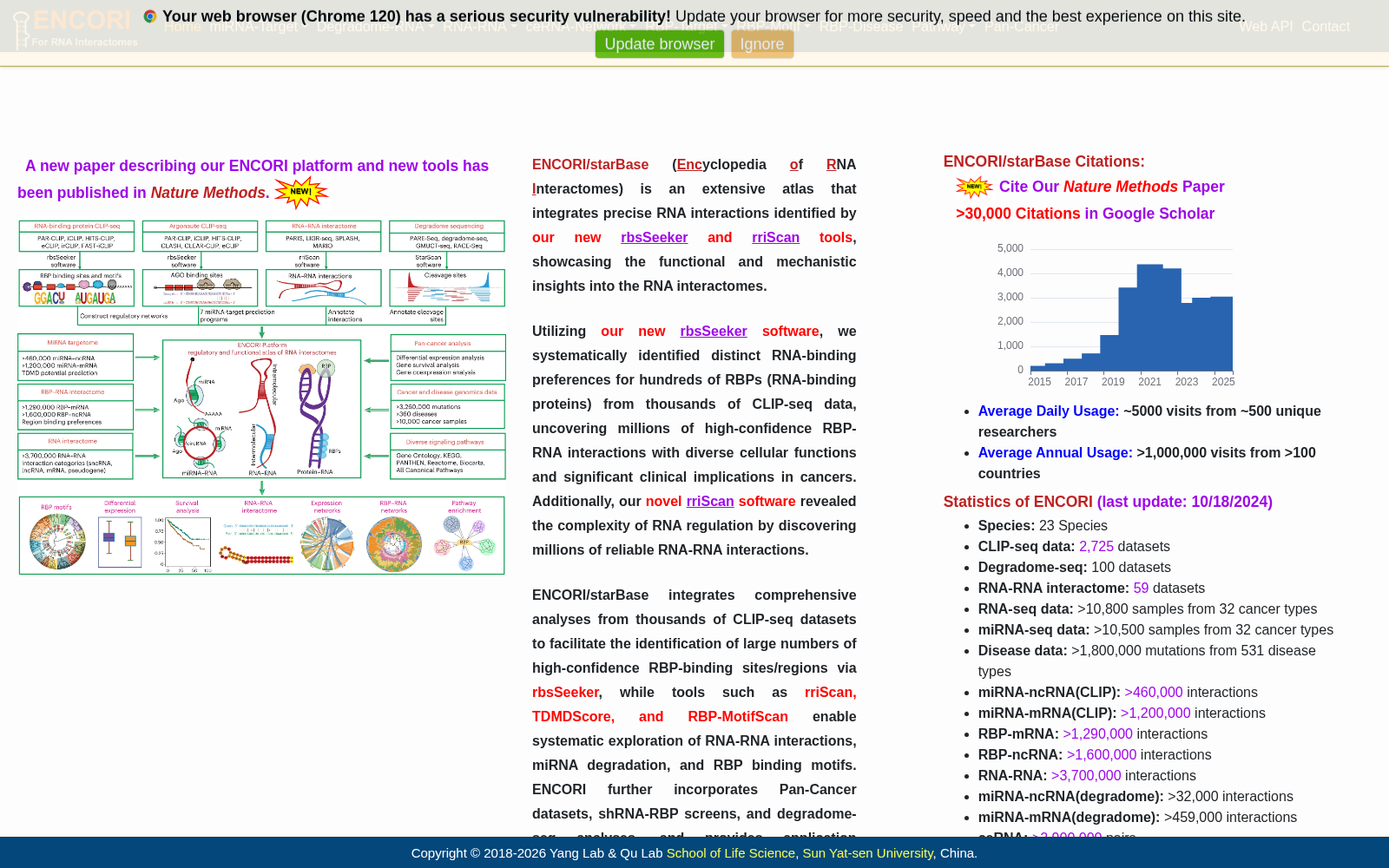
Task: Click the NEW! badge beside Nature Methods announcement
Action: (301, 193)
